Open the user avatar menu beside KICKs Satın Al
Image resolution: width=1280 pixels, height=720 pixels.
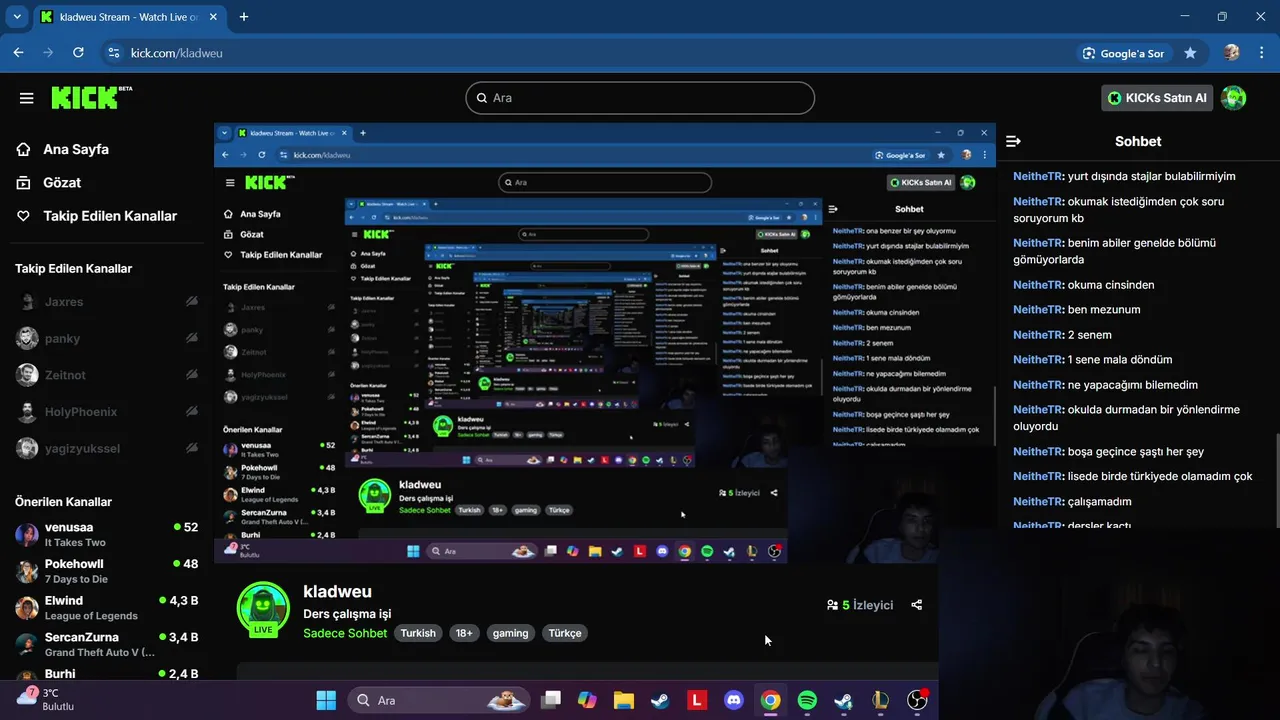click(1234, 98)
